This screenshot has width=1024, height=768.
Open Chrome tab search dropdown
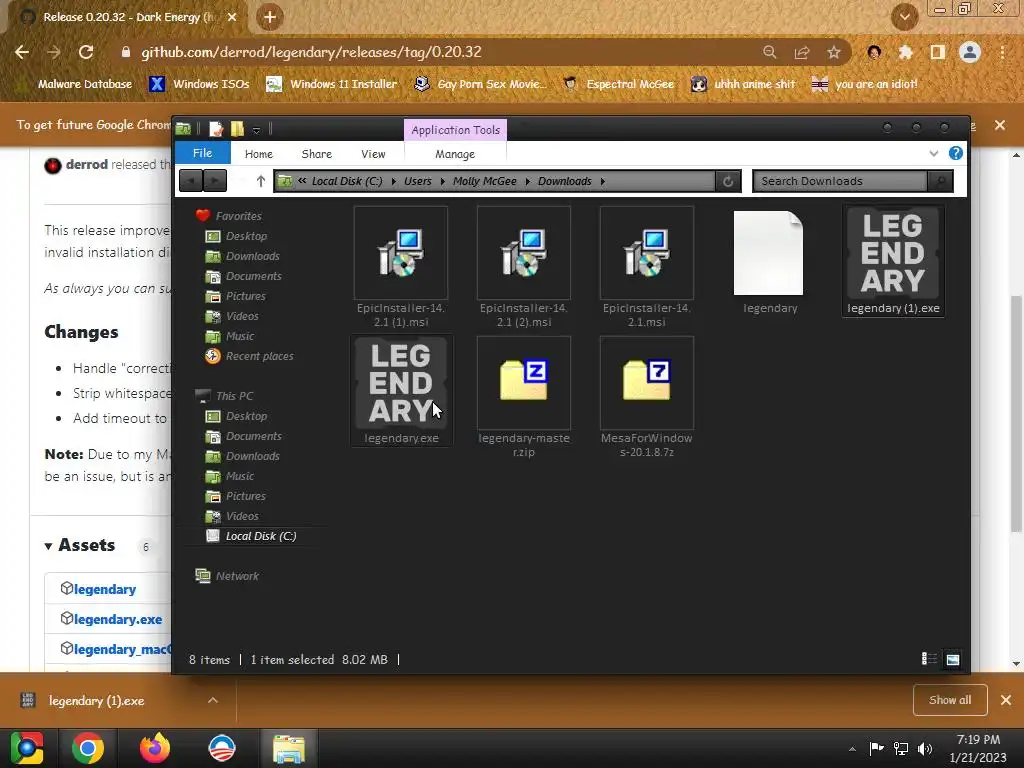[904, 17]
